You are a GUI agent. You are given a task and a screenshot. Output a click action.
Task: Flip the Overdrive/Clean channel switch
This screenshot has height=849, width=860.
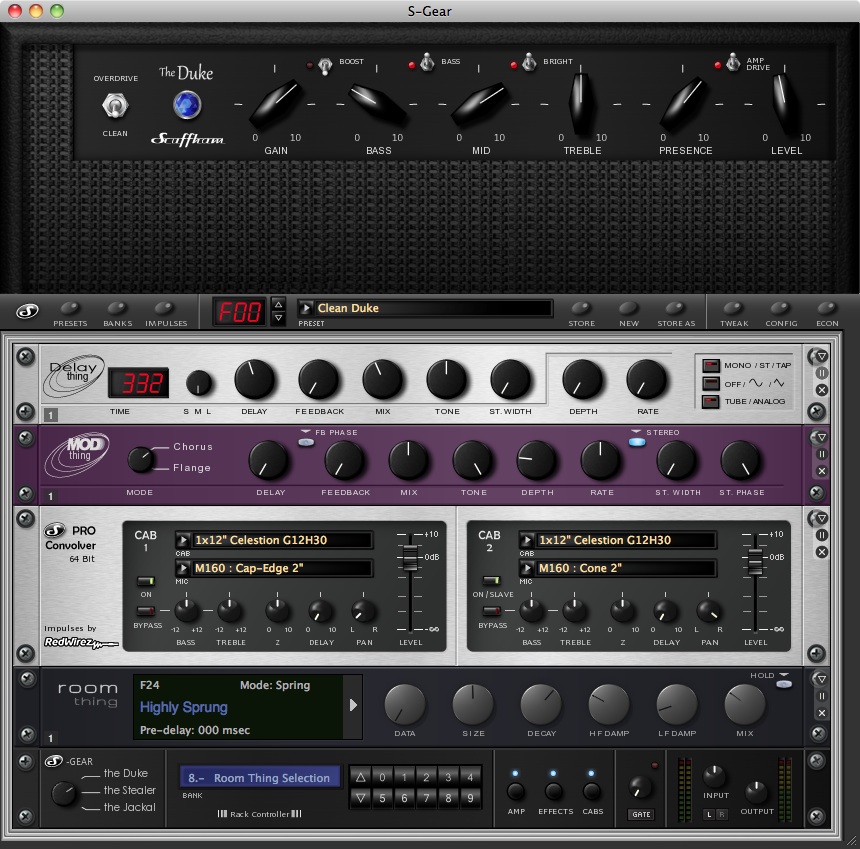coord(115,105)
